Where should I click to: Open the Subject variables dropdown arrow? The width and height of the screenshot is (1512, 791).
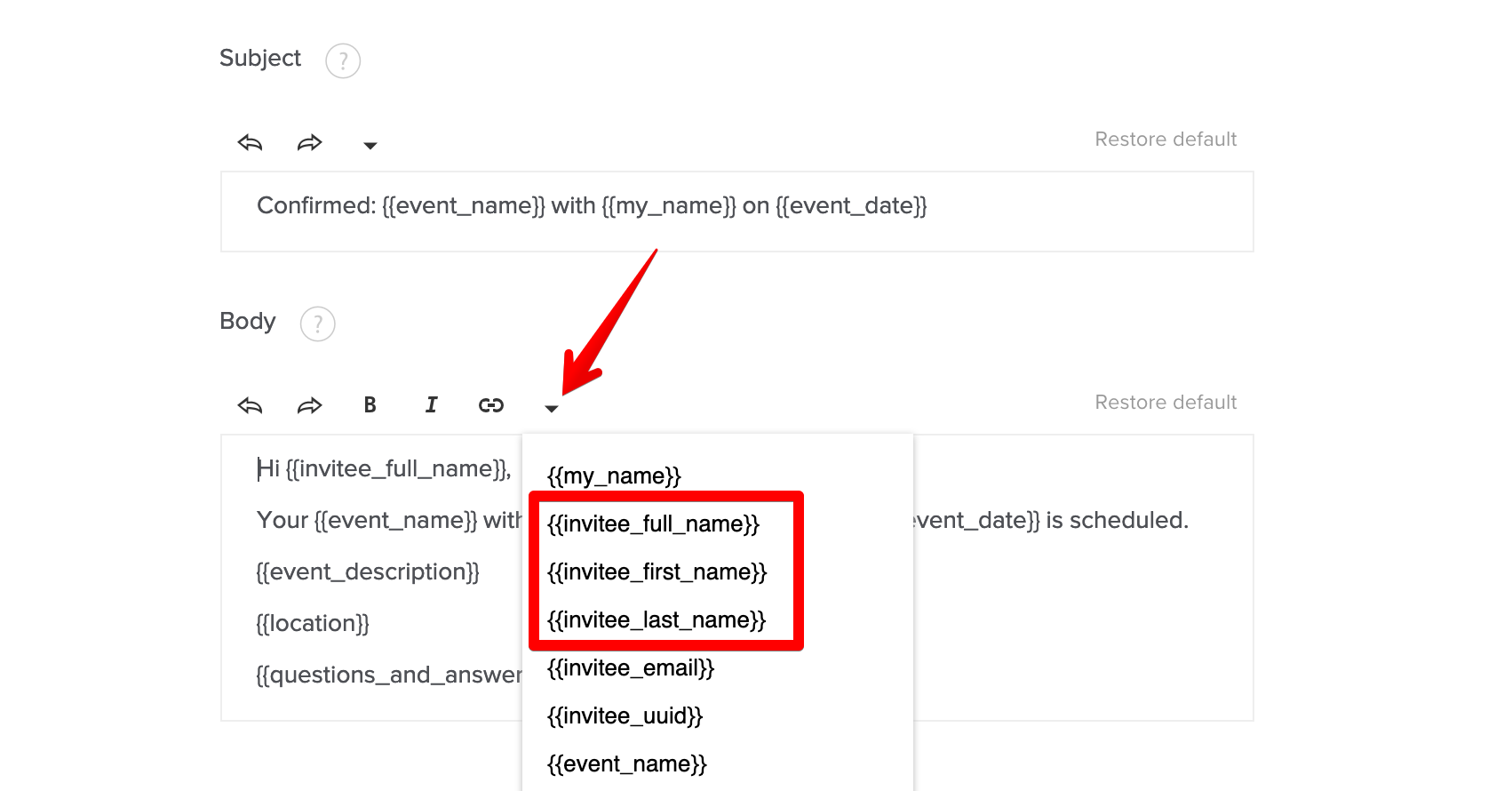(370, 146)
